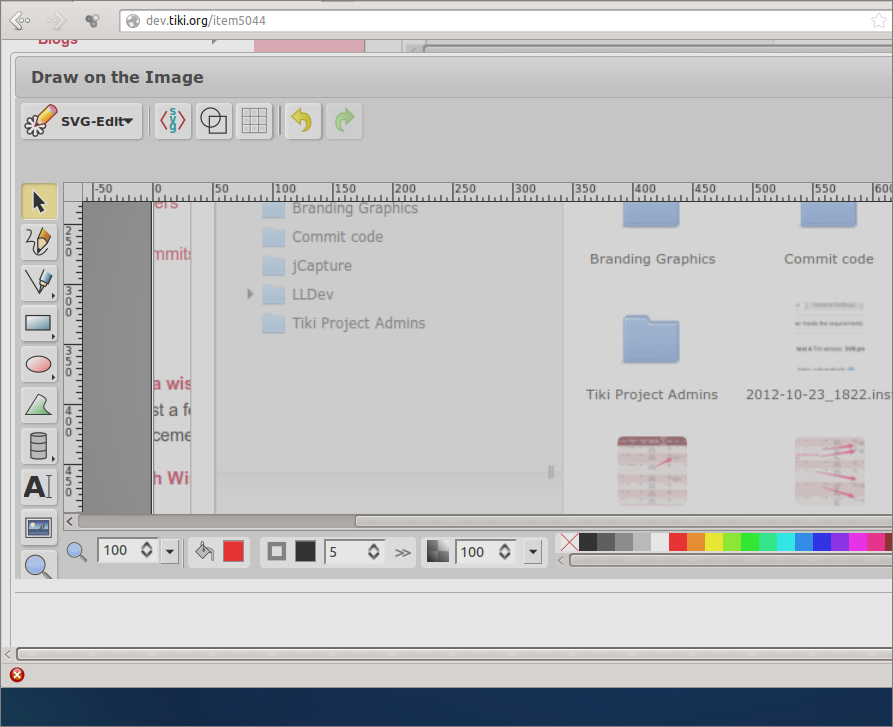Select the arrow Select tool
The image size is (893, 727).
tap(39, 202)
